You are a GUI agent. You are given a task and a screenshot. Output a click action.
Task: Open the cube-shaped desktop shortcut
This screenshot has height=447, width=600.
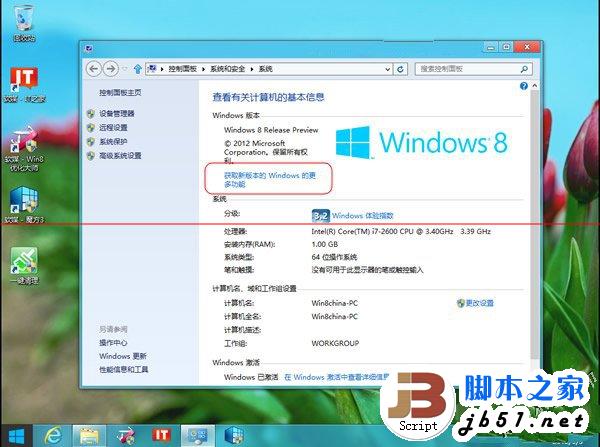pos(24,204)
